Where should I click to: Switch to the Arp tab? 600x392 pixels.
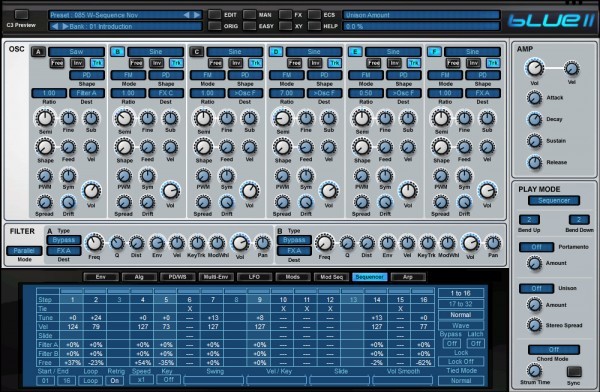(408, 277)
